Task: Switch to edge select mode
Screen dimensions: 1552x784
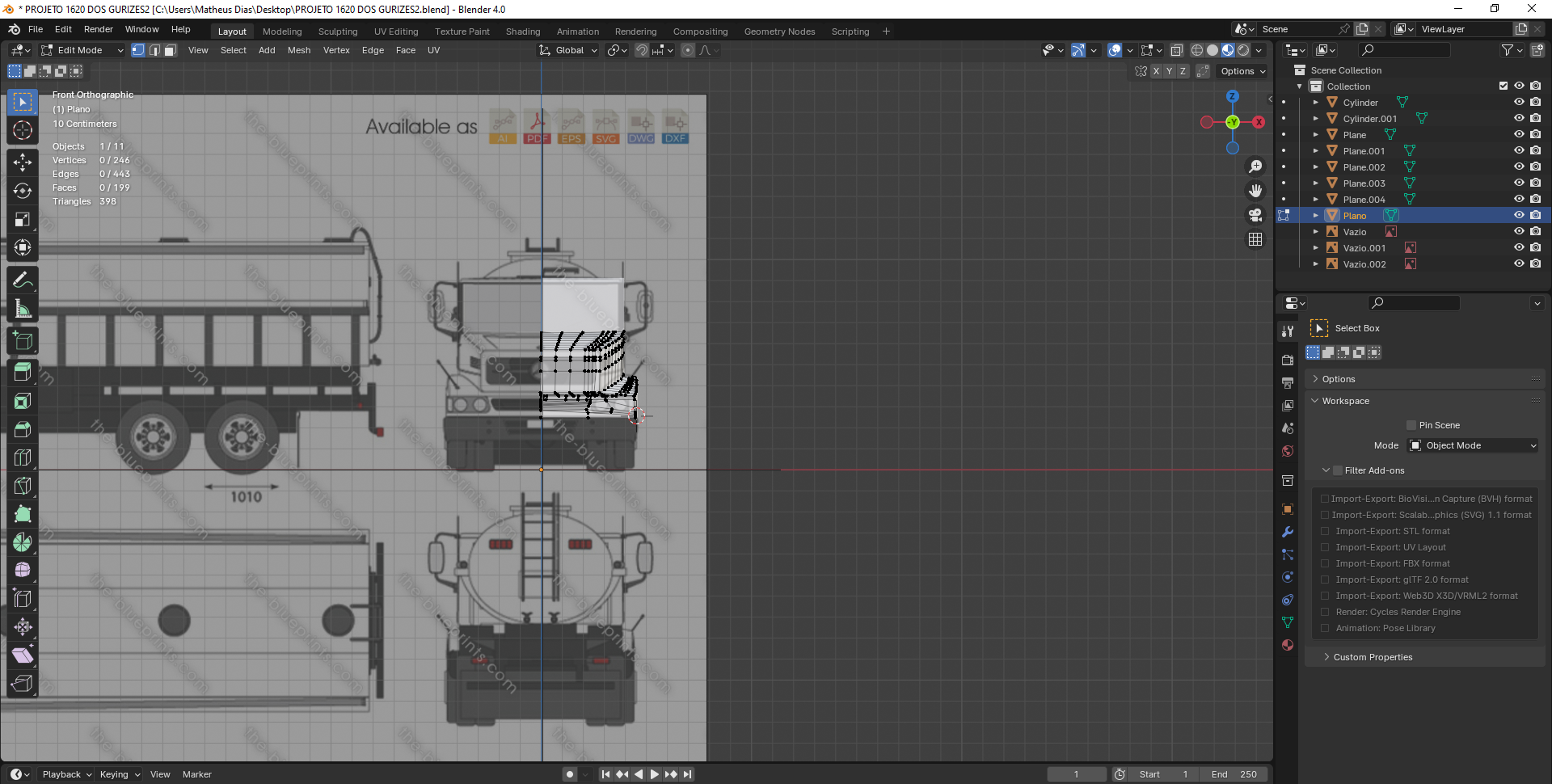Action: click(x=154, y=50)
